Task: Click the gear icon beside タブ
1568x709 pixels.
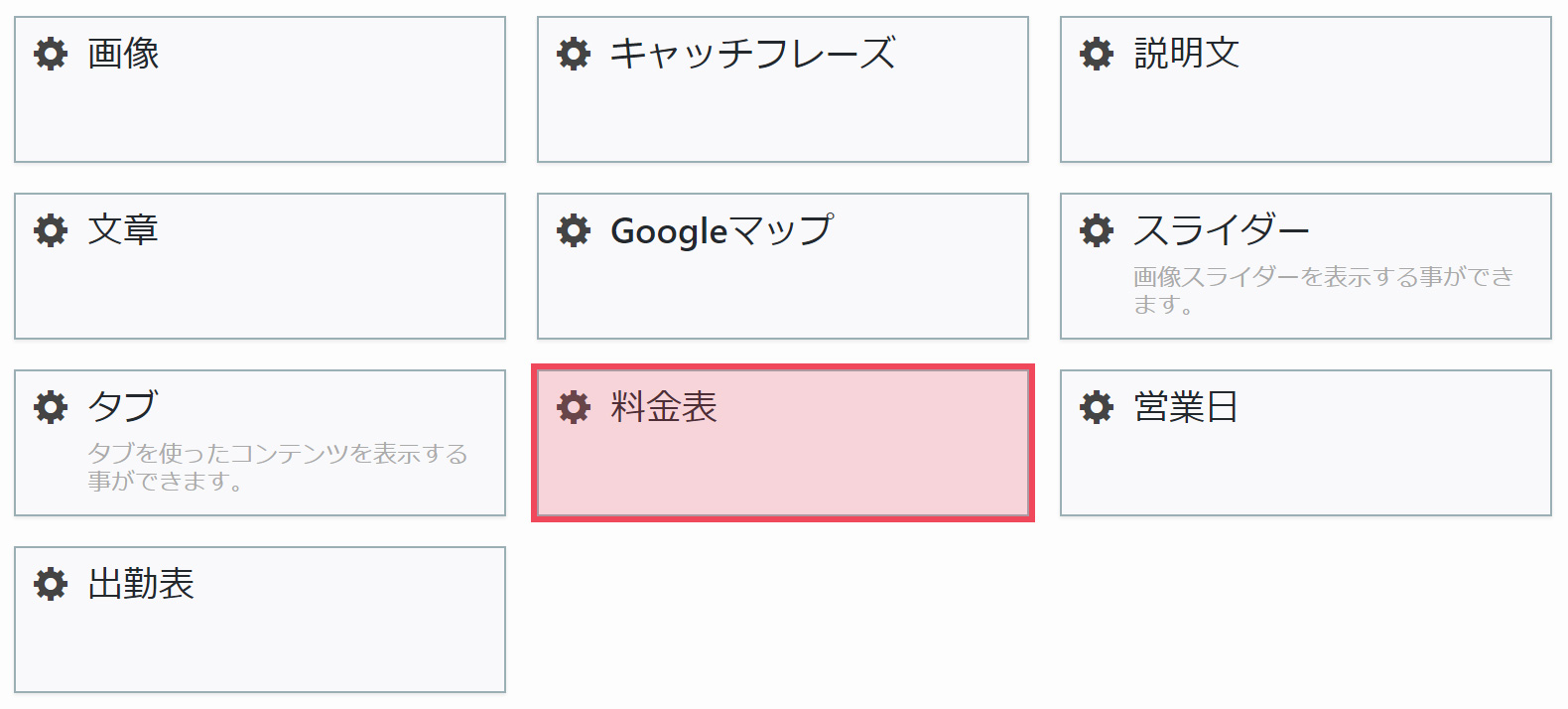Action: (x=51, y=407)
